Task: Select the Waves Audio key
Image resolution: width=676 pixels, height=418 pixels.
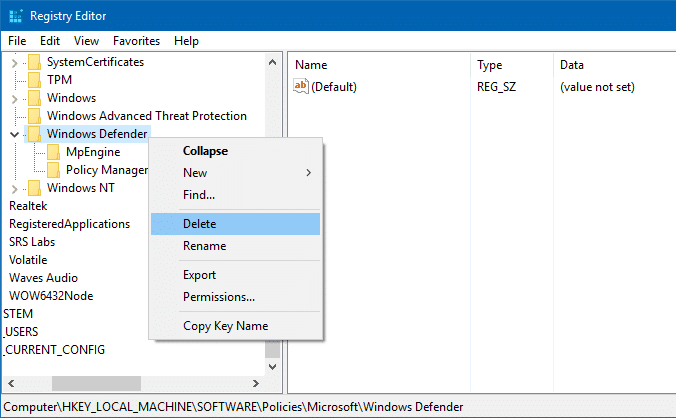Action: pos(43,278)
